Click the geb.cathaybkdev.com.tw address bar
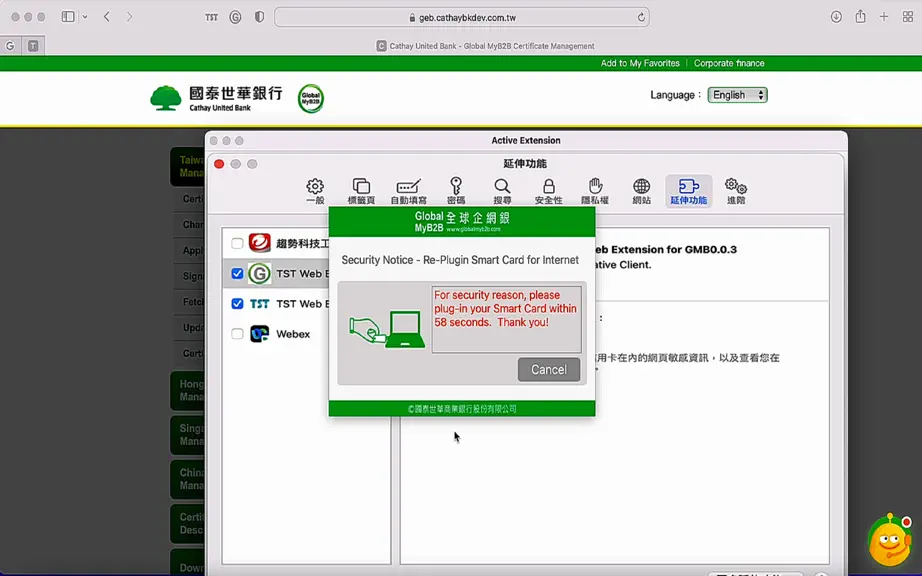922x576 pixels. tap(462, 18)
